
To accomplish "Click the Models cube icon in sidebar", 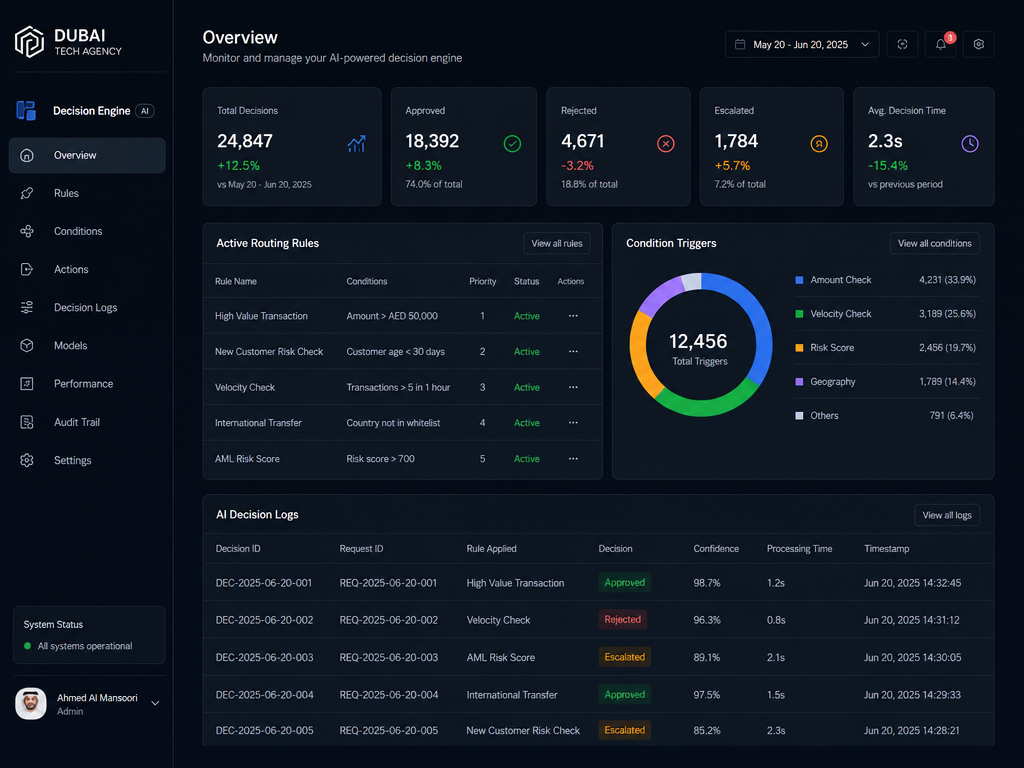I will (x=27, y=345).
